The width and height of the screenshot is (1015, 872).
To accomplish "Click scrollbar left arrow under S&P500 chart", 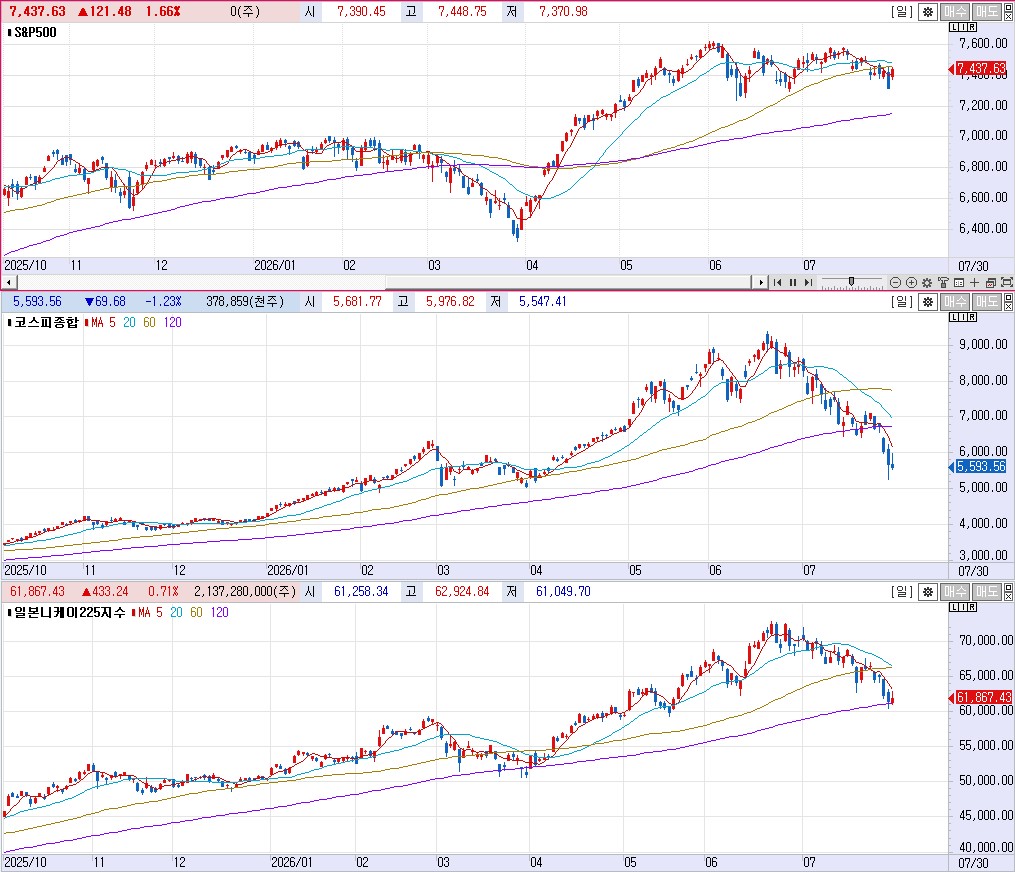I will tap(8, 282).
